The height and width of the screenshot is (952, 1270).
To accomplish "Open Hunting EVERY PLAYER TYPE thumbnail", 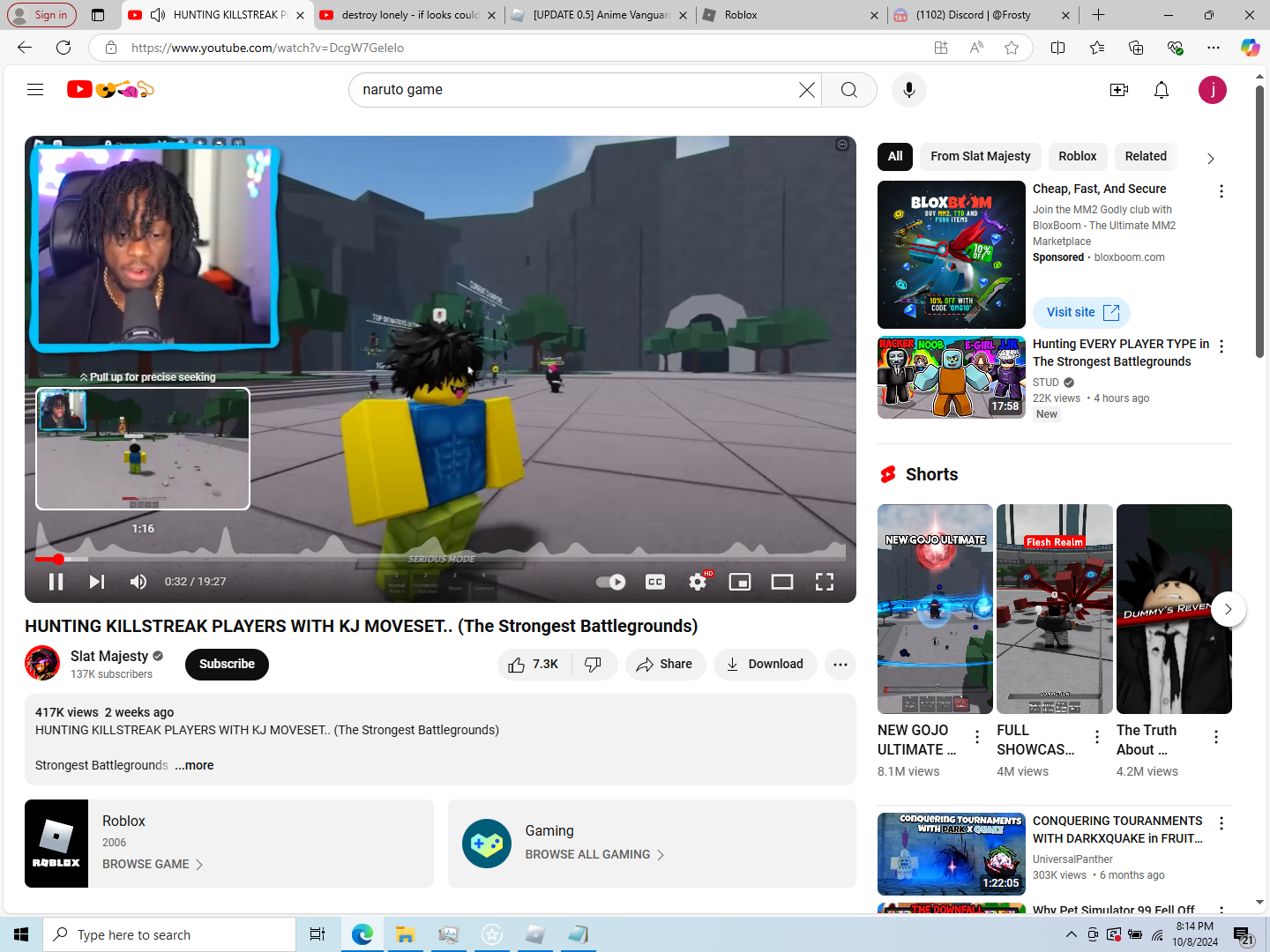I will click(952, 377).
